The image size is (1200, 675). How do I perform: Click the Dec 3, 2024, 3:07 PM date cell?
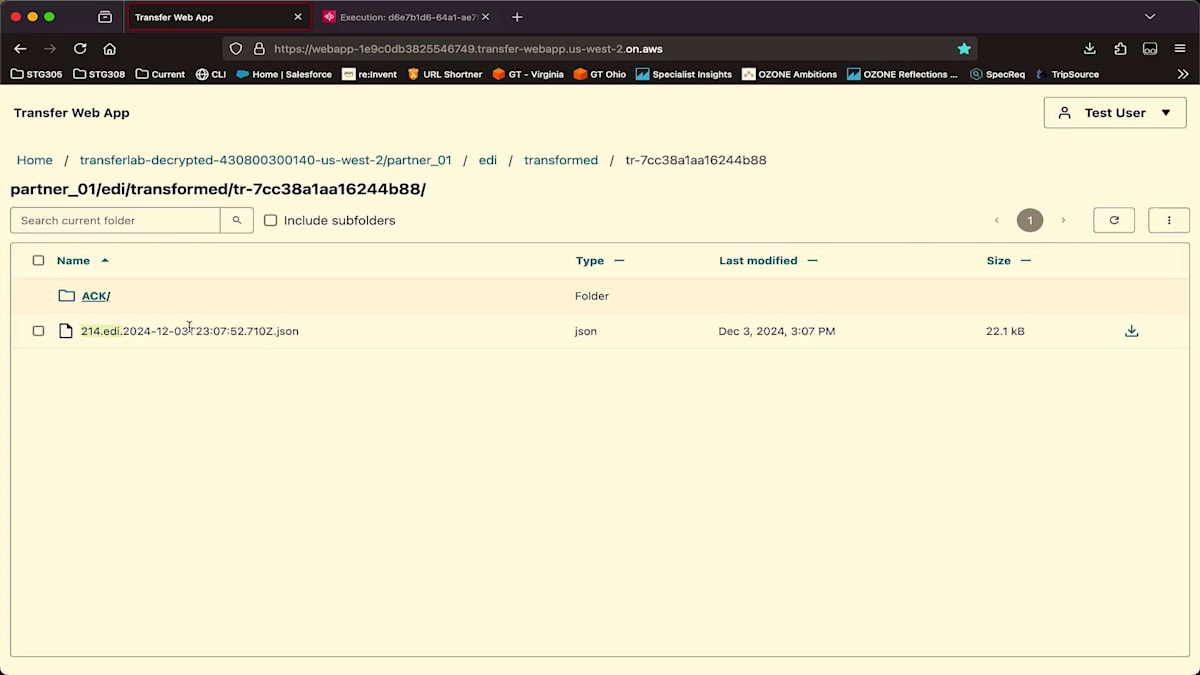point(777,331)
